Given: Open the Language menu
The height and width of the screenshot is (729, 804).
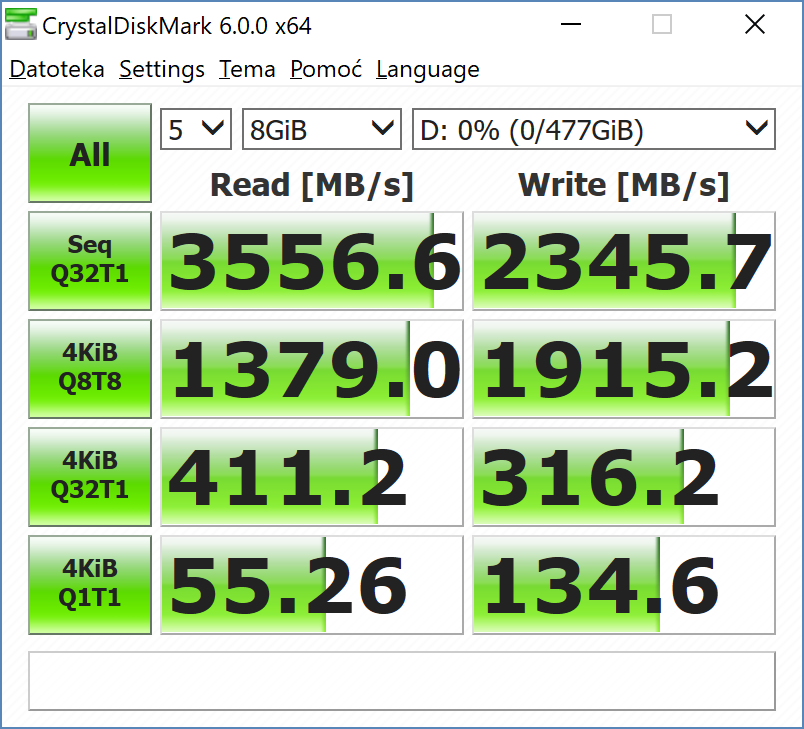Looking at the screenshot, I should tap(428, 69).
